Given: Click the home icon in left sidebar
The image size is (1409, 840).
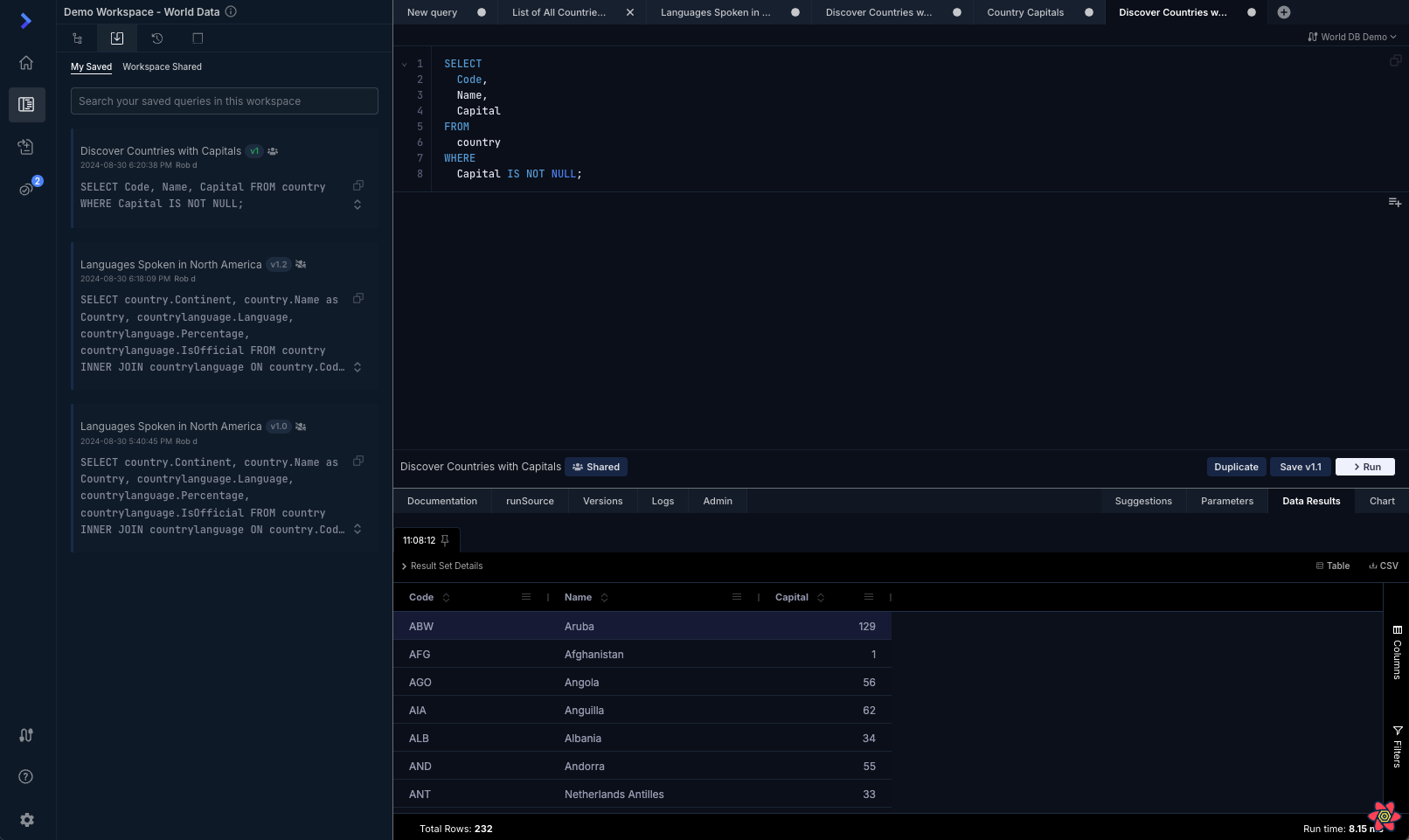Looking at the screenshot, I should pos(26,63).
